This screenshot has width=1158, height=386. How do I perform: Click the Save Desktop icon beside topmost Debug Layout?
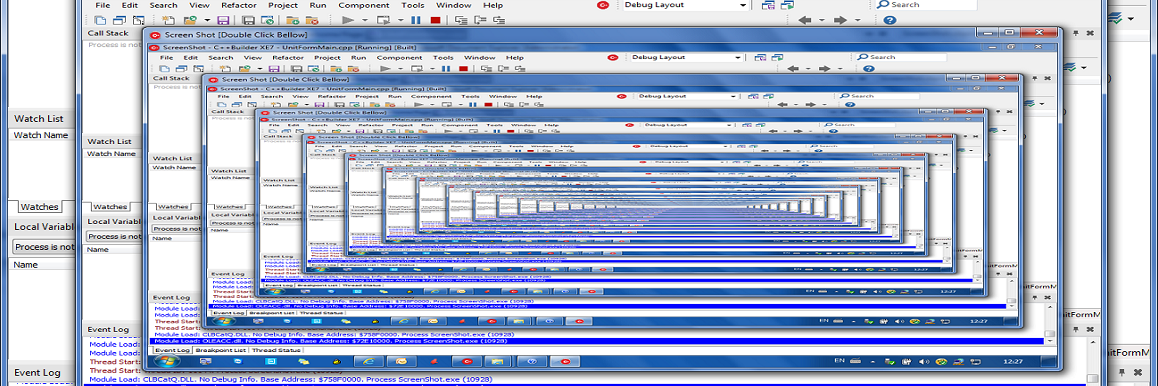tap(769, 5)
